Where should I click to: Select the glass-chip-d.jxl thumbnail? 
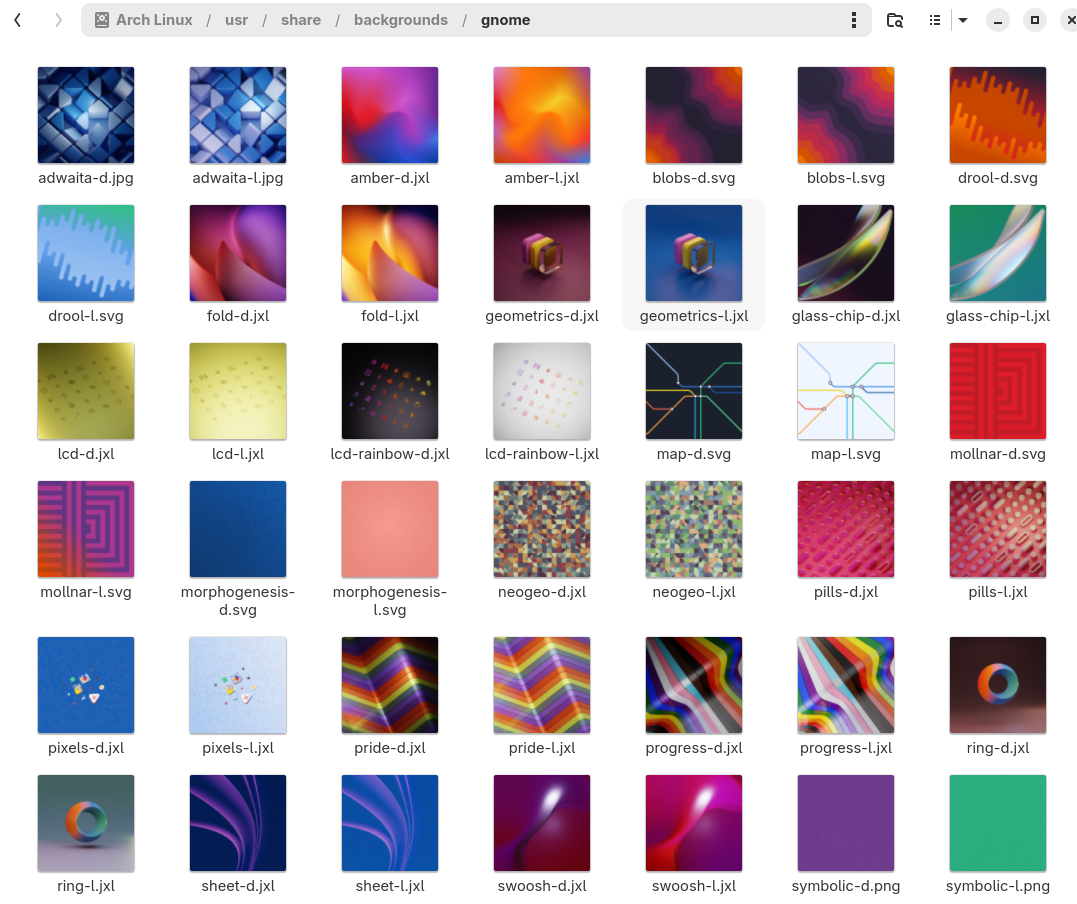(x=846, y=253)
